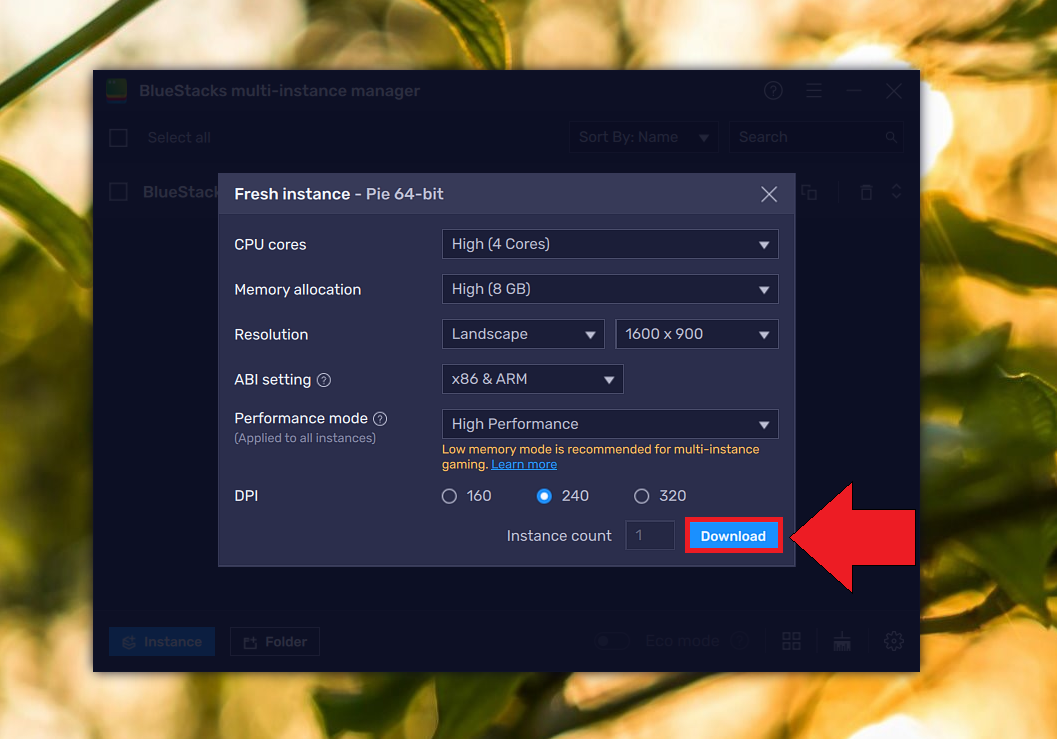Viewport: 1057px width, 739px height.
Task: Open the Learn more link
Action: click(x=523, y=463)
